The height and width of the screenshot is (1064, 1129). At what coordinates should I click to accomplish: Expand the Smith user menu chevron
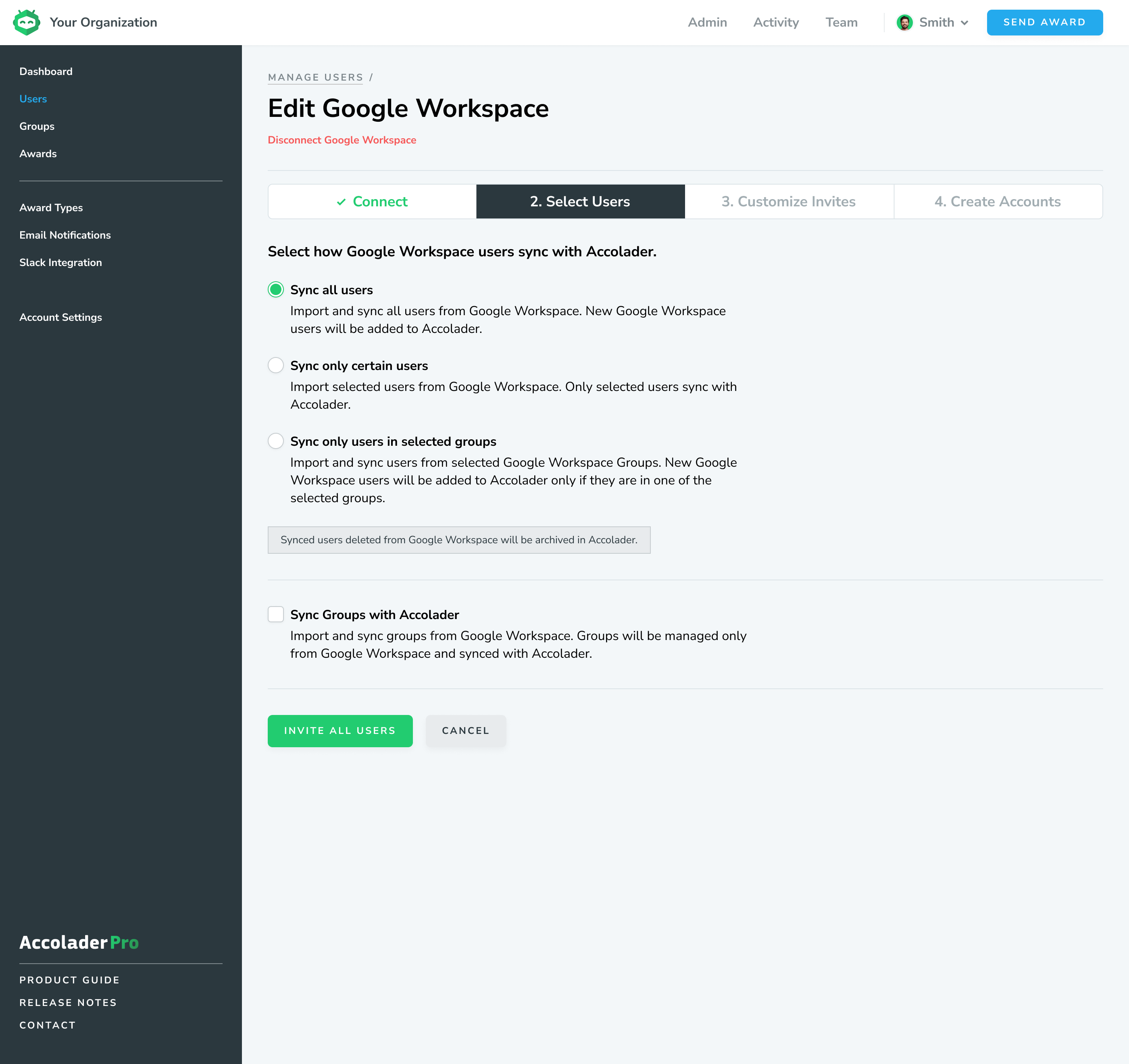coord(964,23)
